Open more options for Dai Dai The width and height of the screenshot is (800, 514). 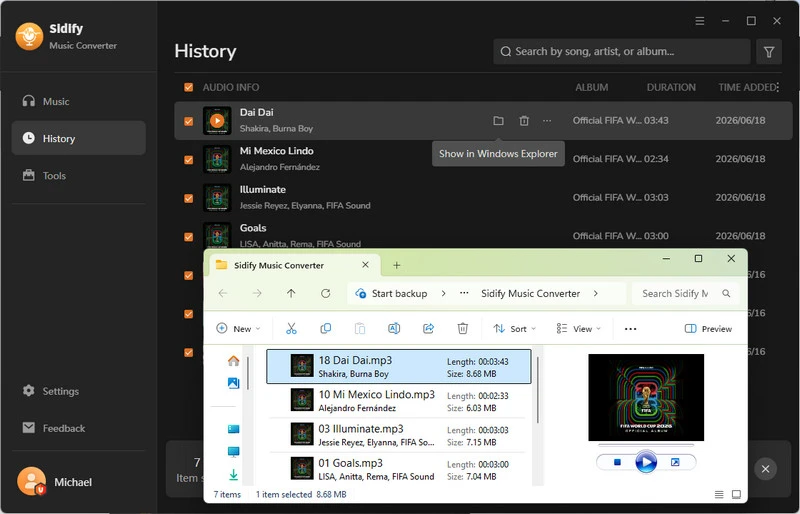pyautogui.click(x=547, y=120)
